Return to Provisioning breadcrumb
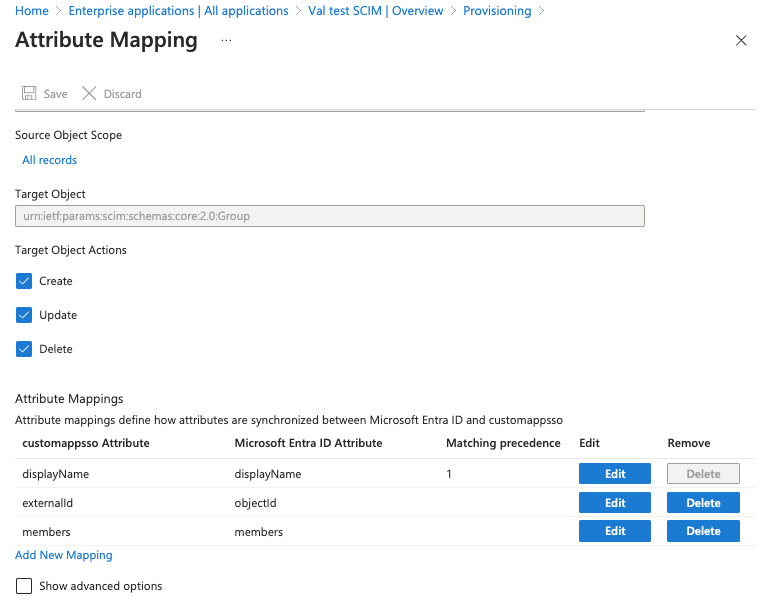 coord(497,11)
